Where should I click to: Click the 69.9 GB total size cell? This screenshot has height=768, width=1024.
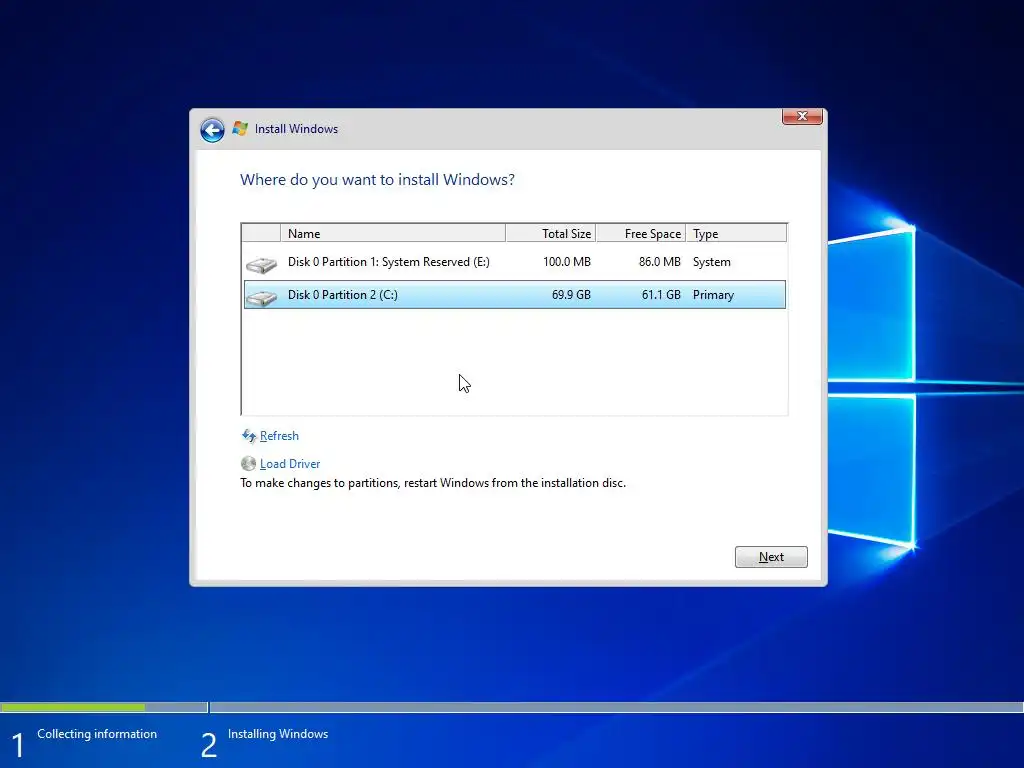point(571,295)
